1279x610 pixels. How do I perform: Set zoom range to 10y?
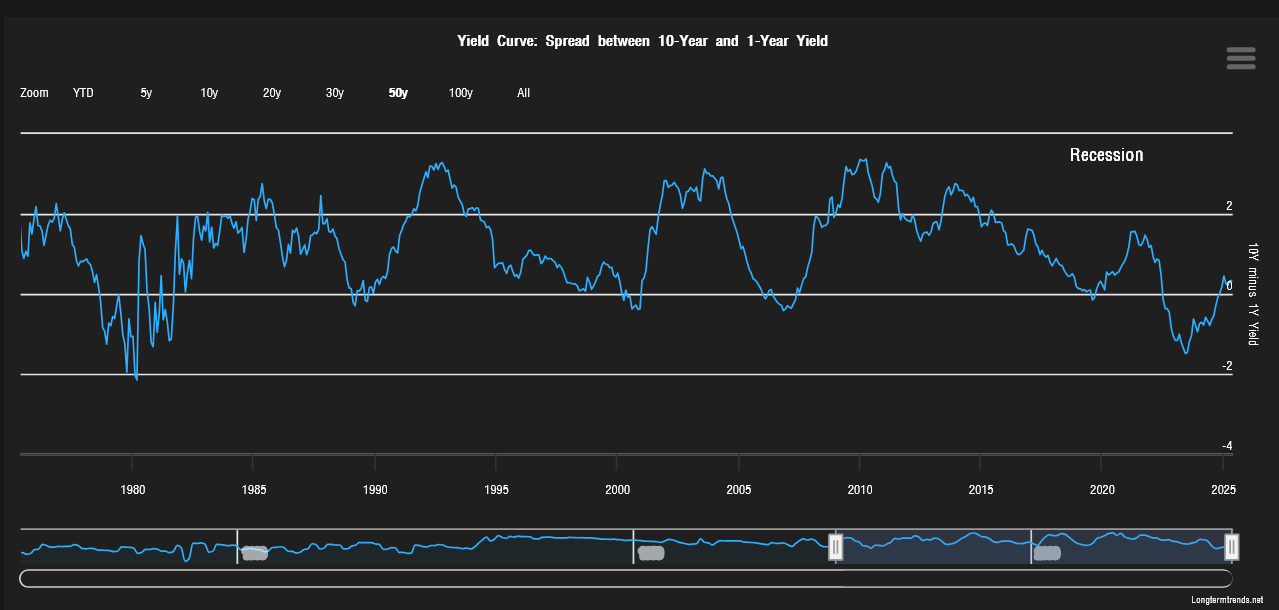209,93
